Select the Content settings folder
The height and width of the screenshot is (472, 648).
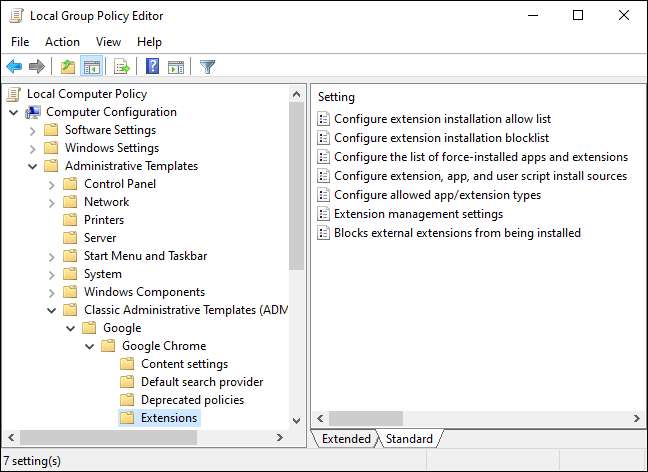coord(184,364)
